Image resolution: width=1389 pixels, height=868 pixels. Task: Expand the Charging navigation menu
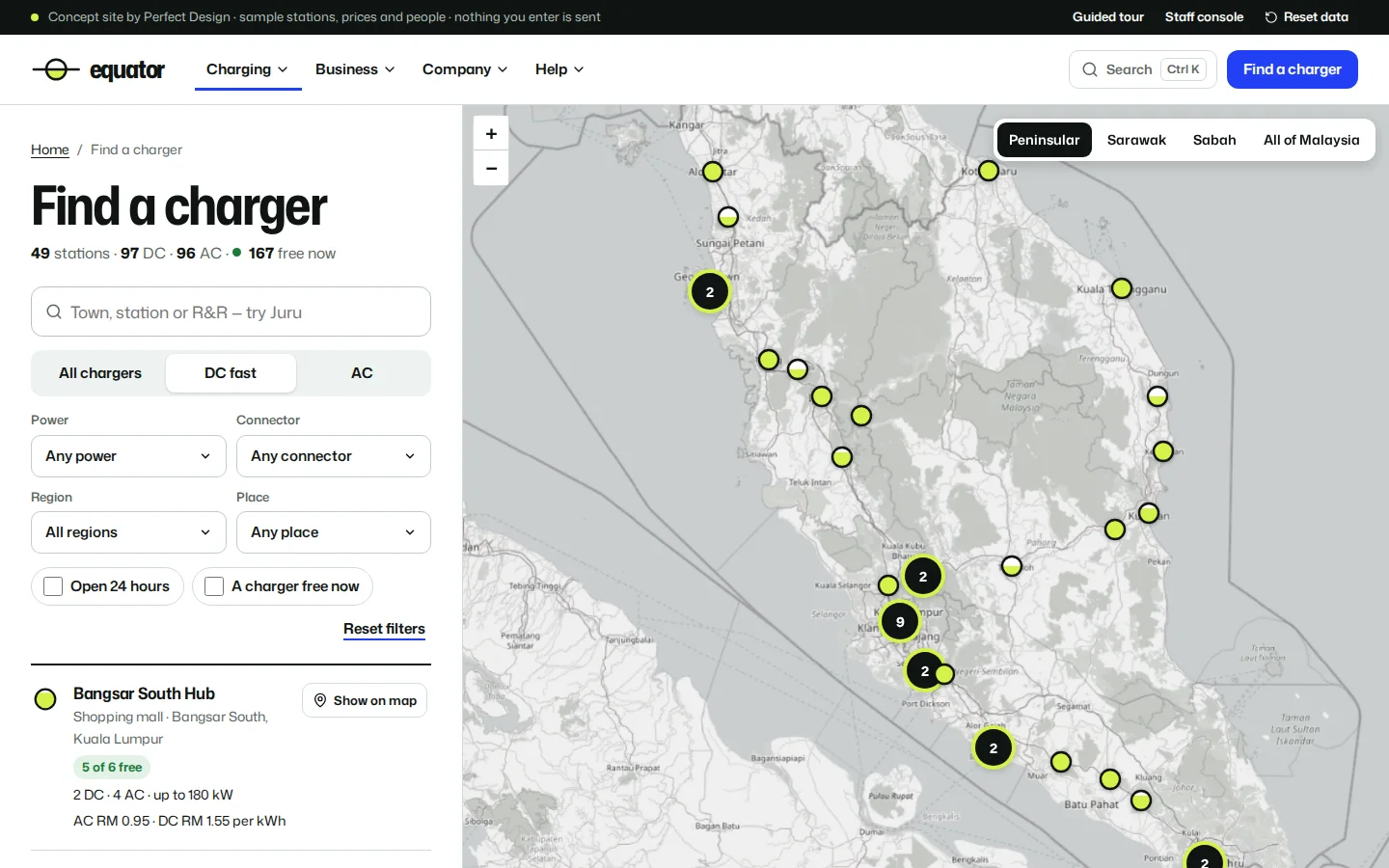(248, 69)
